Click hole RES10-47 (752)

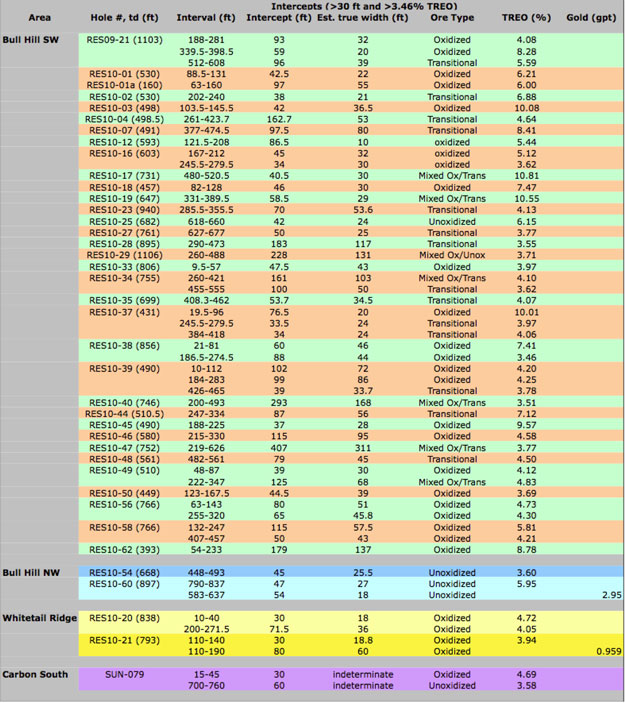pos(124,448)
